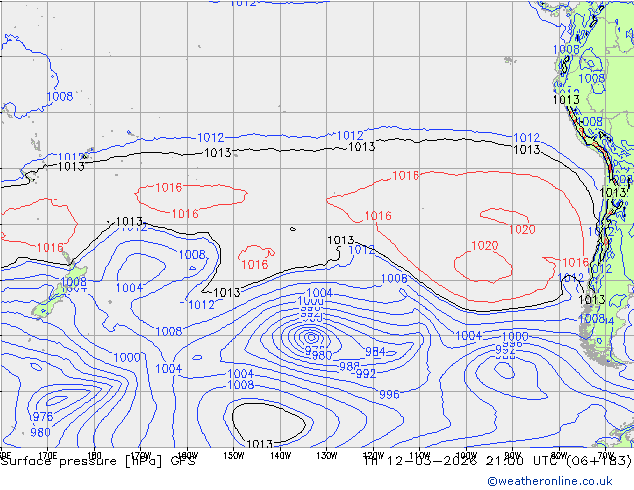This screenshot has width=634, height=490.
Task: Click the 1020 label above the closed red oval
Action: pos(485,245)
